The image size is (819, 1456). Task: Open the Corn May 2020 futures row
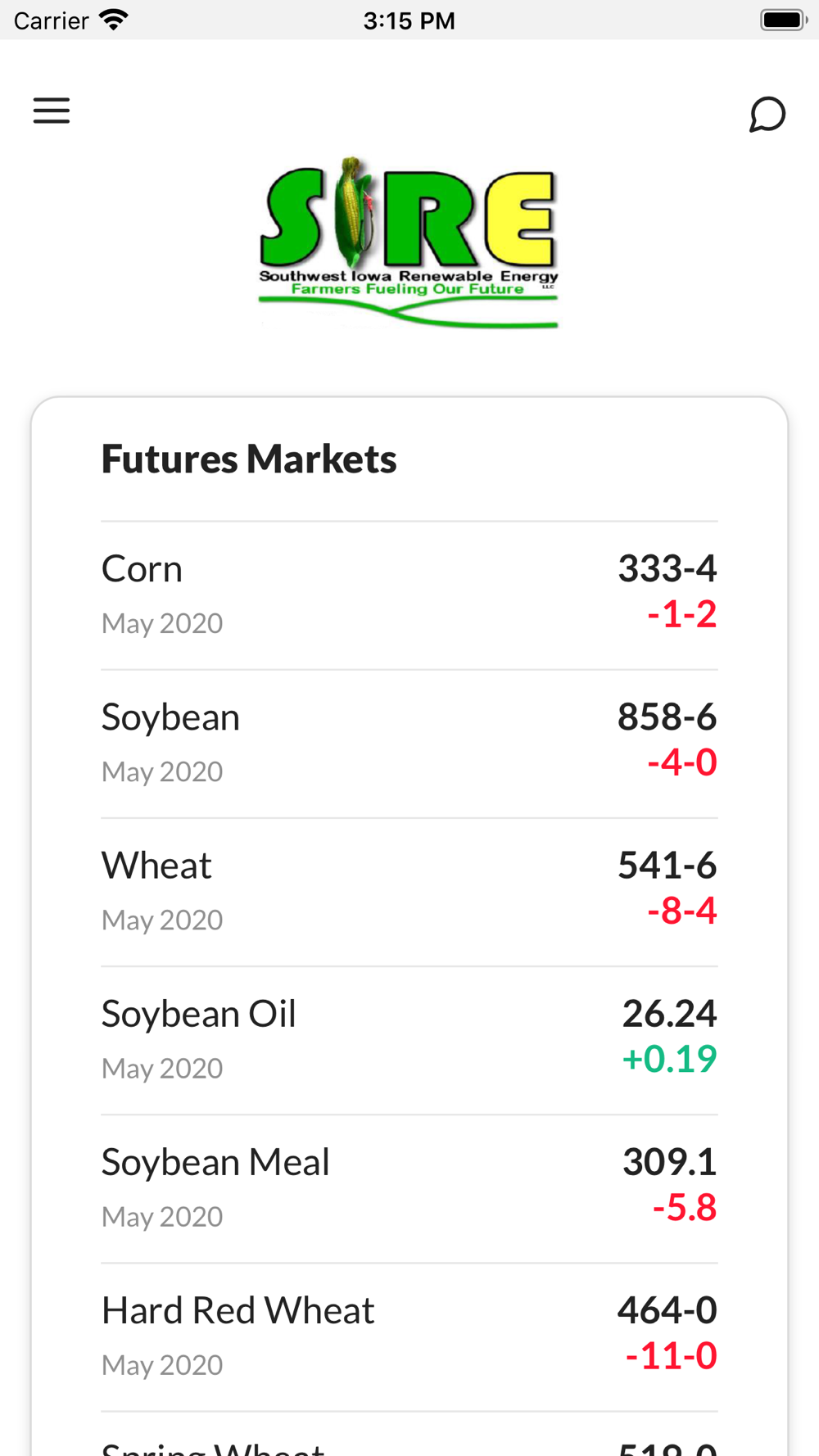coord(409,595)
